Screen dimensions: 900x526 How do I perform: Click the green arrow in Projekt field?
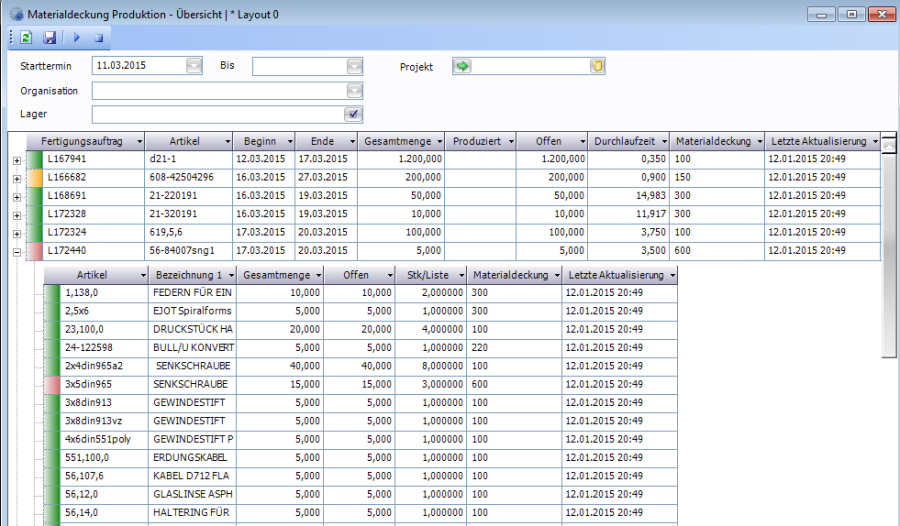(462, 67)
